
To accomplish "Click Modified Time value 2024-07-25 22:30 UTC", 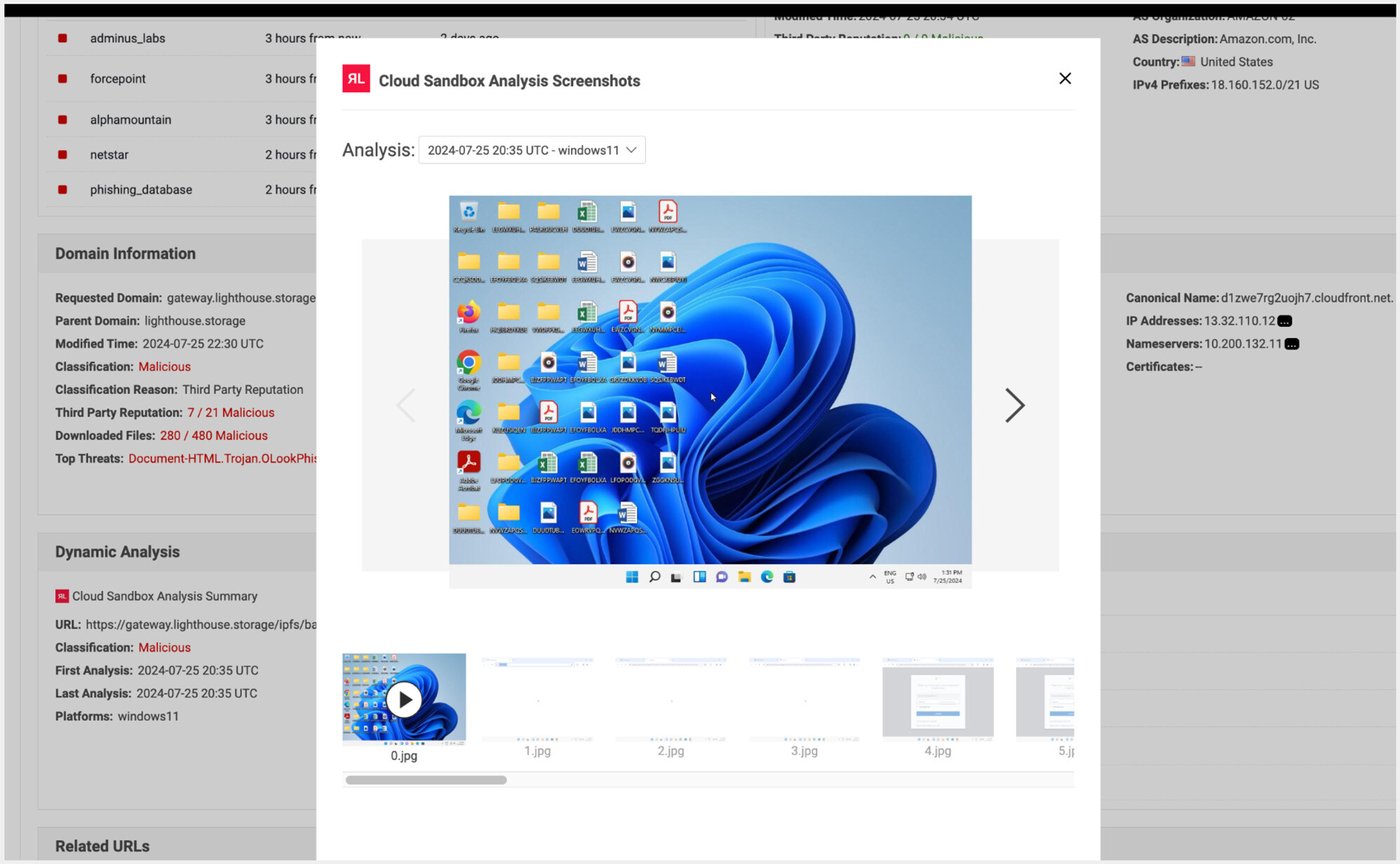I will pyautogui.click(x=203, y=343).
